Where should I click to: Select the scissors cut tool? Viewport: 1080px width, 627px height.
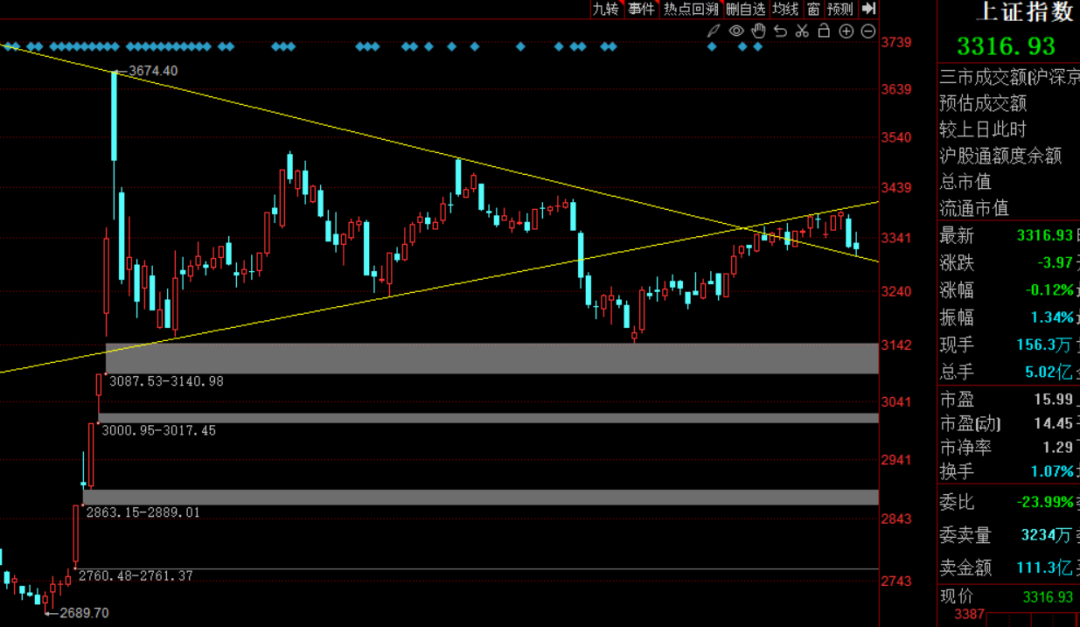click(x=802, y=31)
